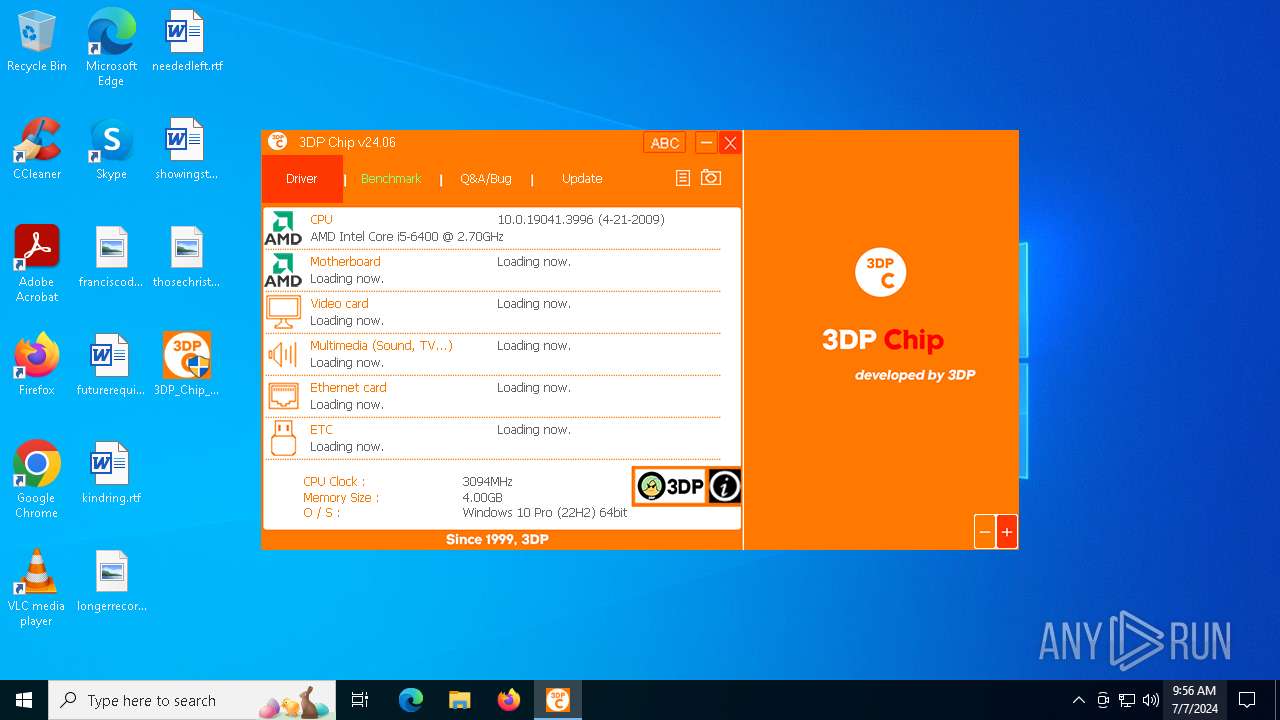
Task: Select the thosechrist... image file
Action: click(x=187, y=258)
